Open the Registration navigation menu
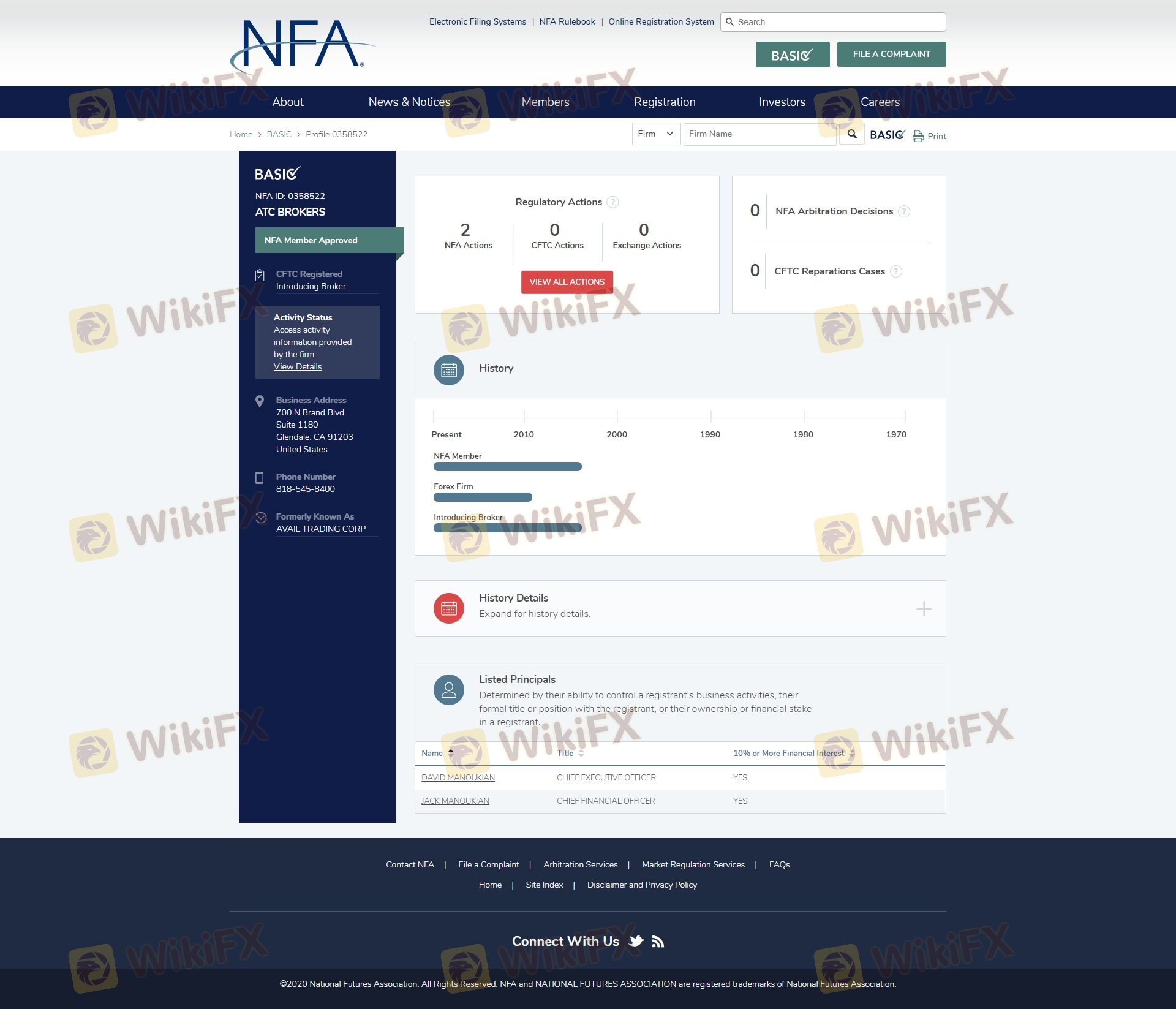Image resolution: width=1176 pixels, height=1009 pixels. 664,102
